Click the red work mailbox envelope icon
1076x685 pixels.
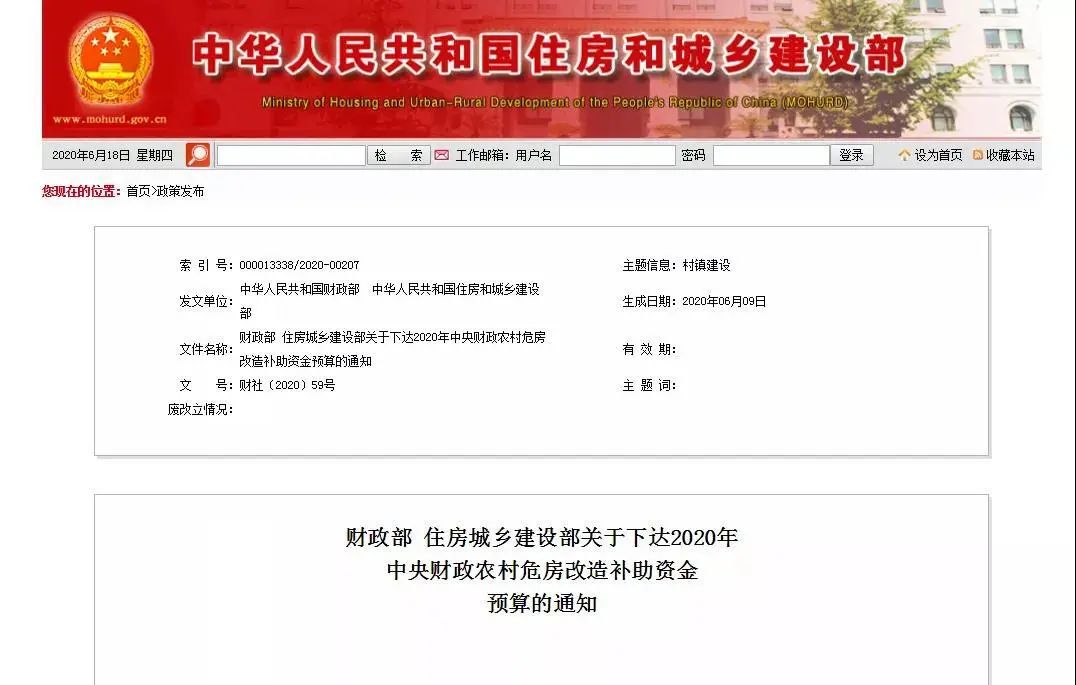(441, 155)
